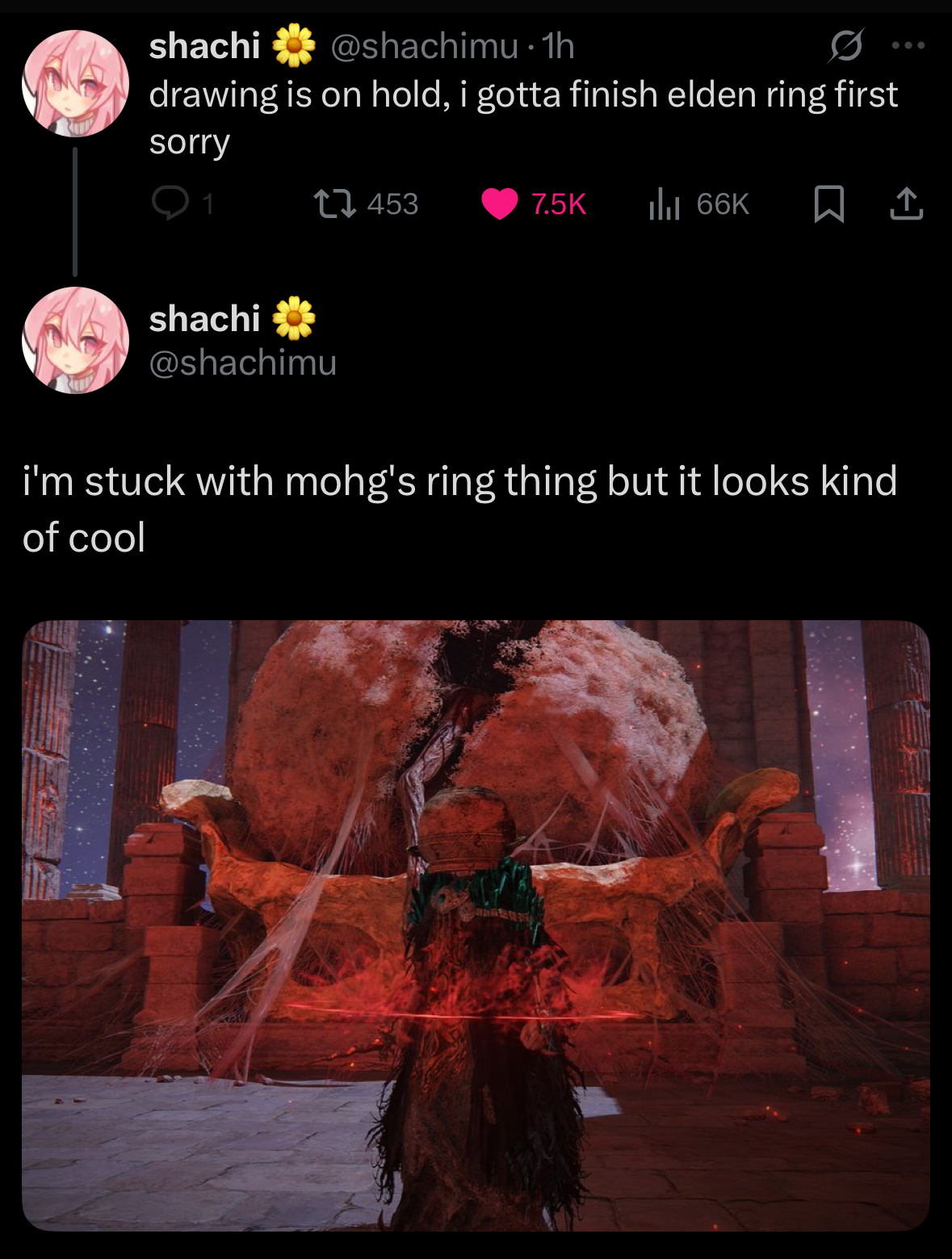The width and height of the screenshot is (952, 1259).
Task: Open shachi's avatar on second tweet
Action: click(x=75, y=340)
